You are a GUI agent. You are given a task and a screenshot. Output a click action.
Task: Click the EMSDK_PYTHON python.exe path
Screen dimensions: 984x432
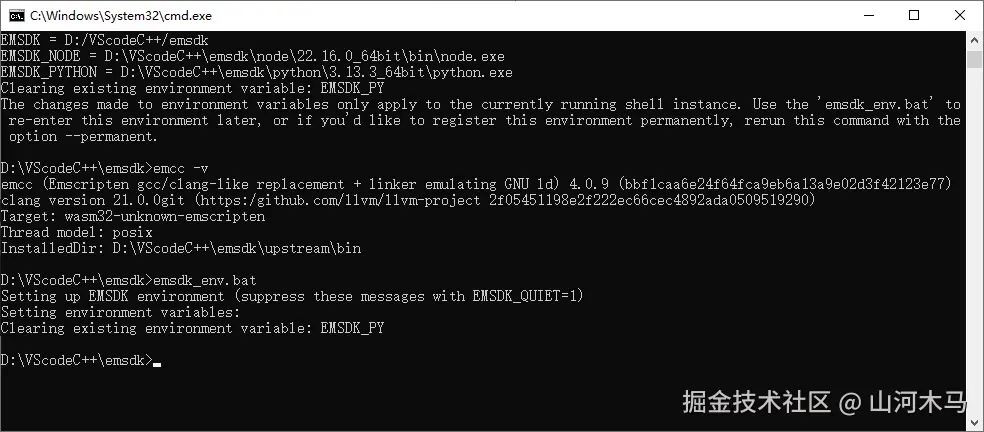(317, 73)
